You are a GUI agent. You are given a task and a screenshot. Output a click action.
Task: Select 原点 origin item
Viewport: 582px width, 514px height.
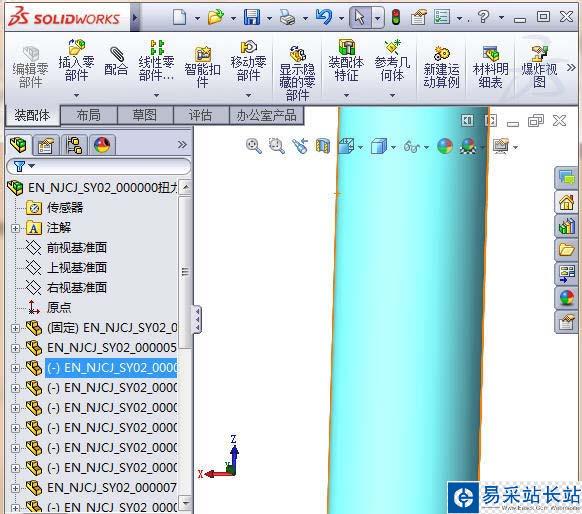tap(49, 307)
